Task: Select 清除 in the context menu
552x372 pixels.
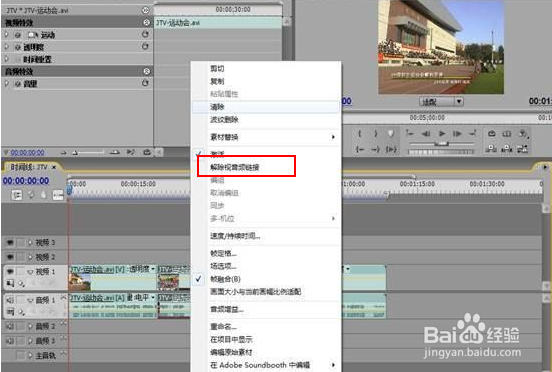Action: point(266,107)
